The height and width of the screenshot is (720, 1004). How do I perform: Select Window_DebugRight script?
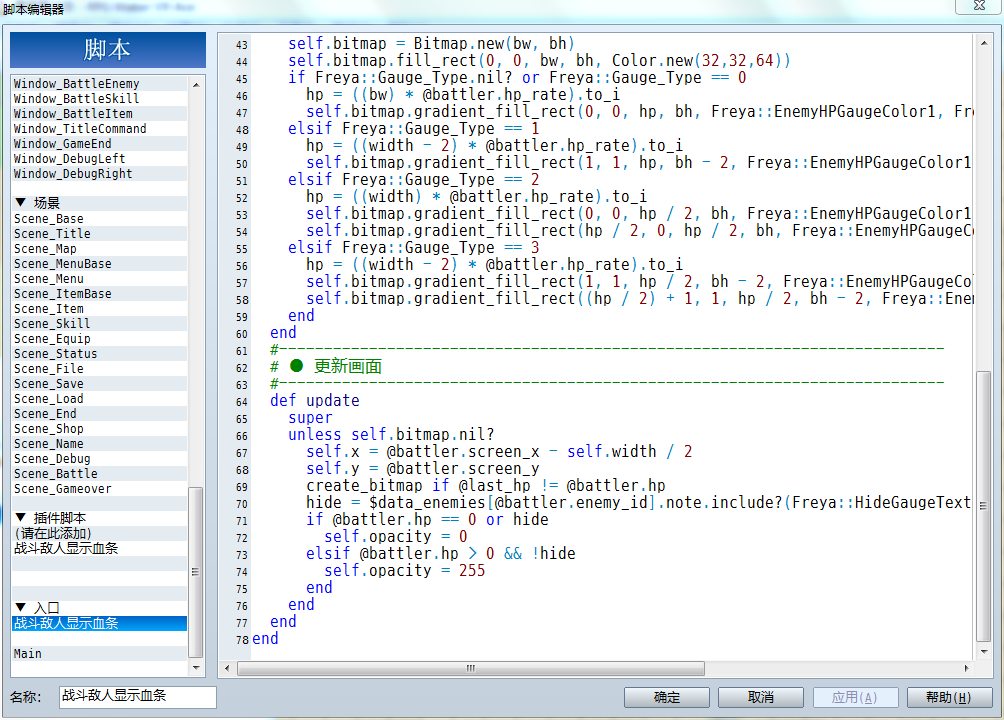pos(99,174)
